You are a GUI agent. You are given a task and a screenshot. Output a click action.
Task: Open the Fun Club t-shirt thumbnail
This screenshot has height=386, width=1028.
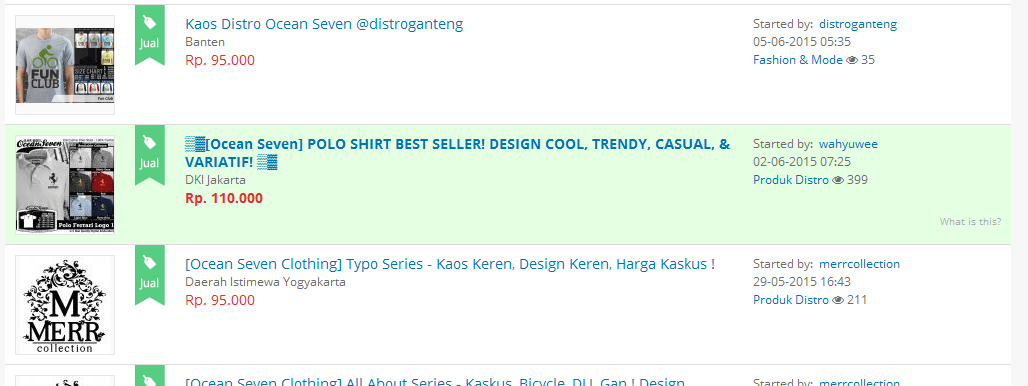point(65,65)
